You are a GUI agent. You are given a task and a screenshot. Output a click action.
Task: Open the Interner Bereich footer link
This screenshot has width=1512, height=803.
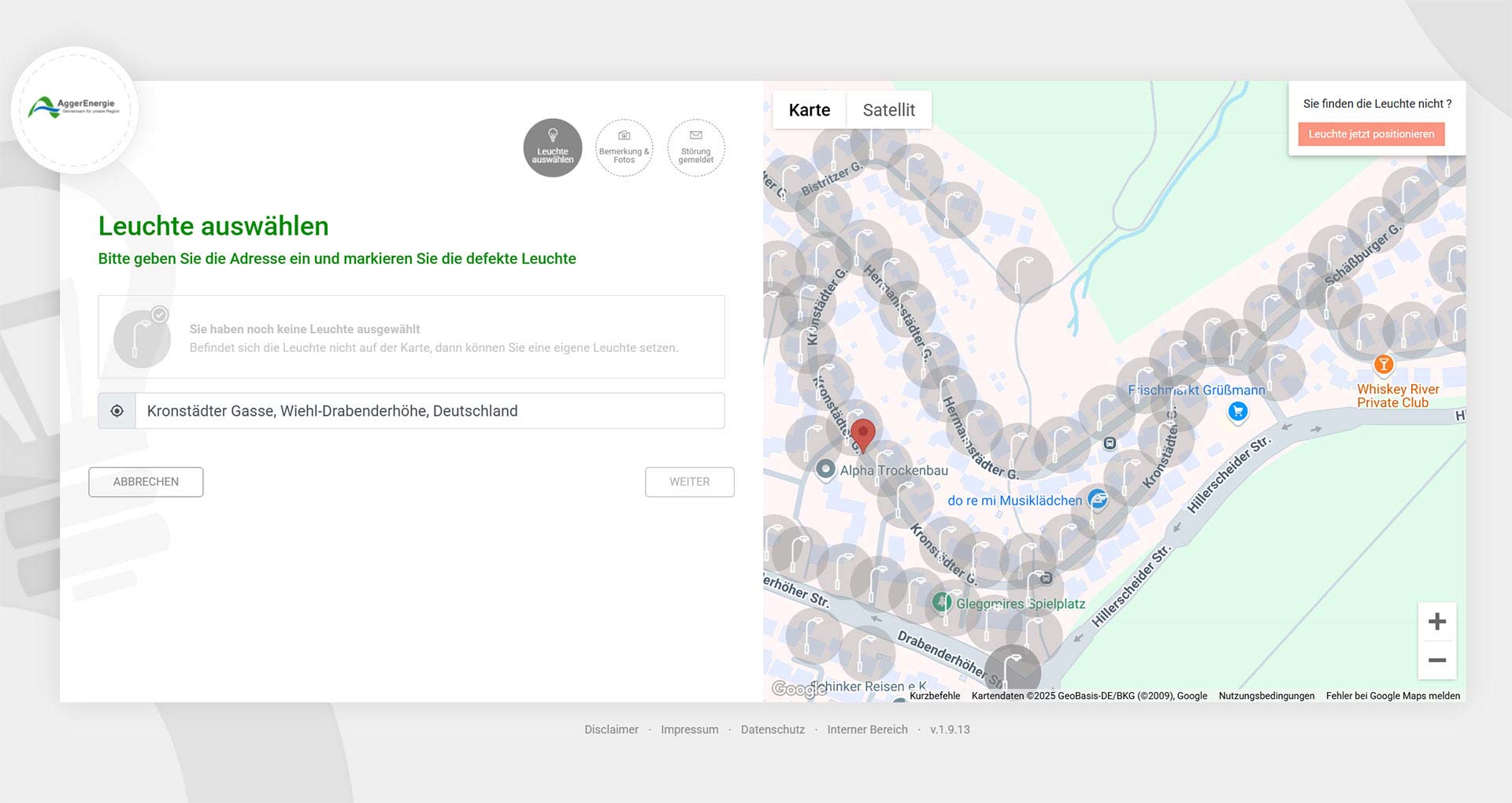coord(867,730)
